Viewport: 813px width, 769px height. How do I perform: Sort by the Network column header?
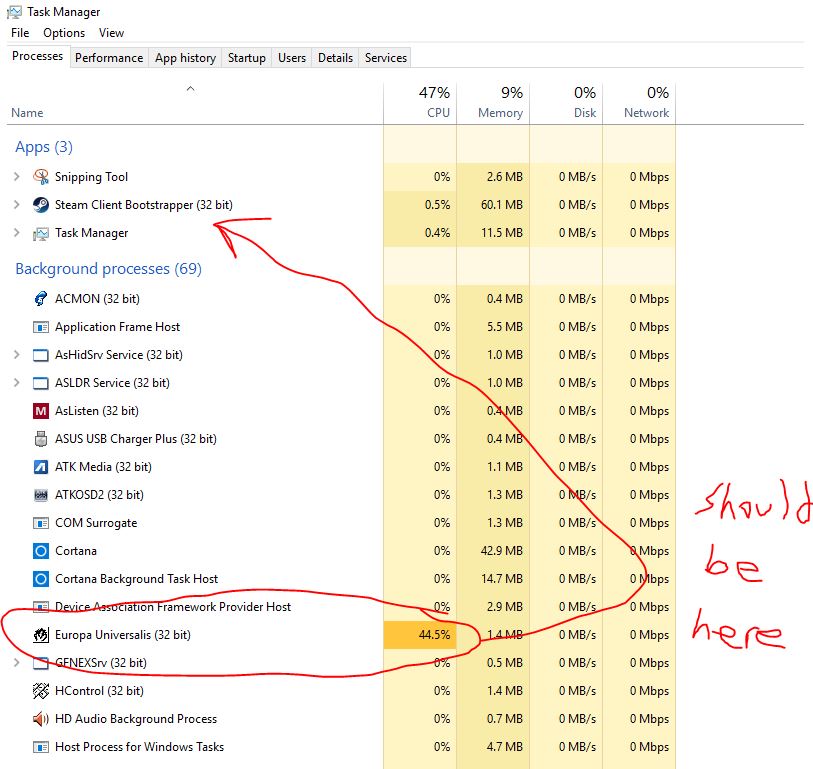(639, 104)
